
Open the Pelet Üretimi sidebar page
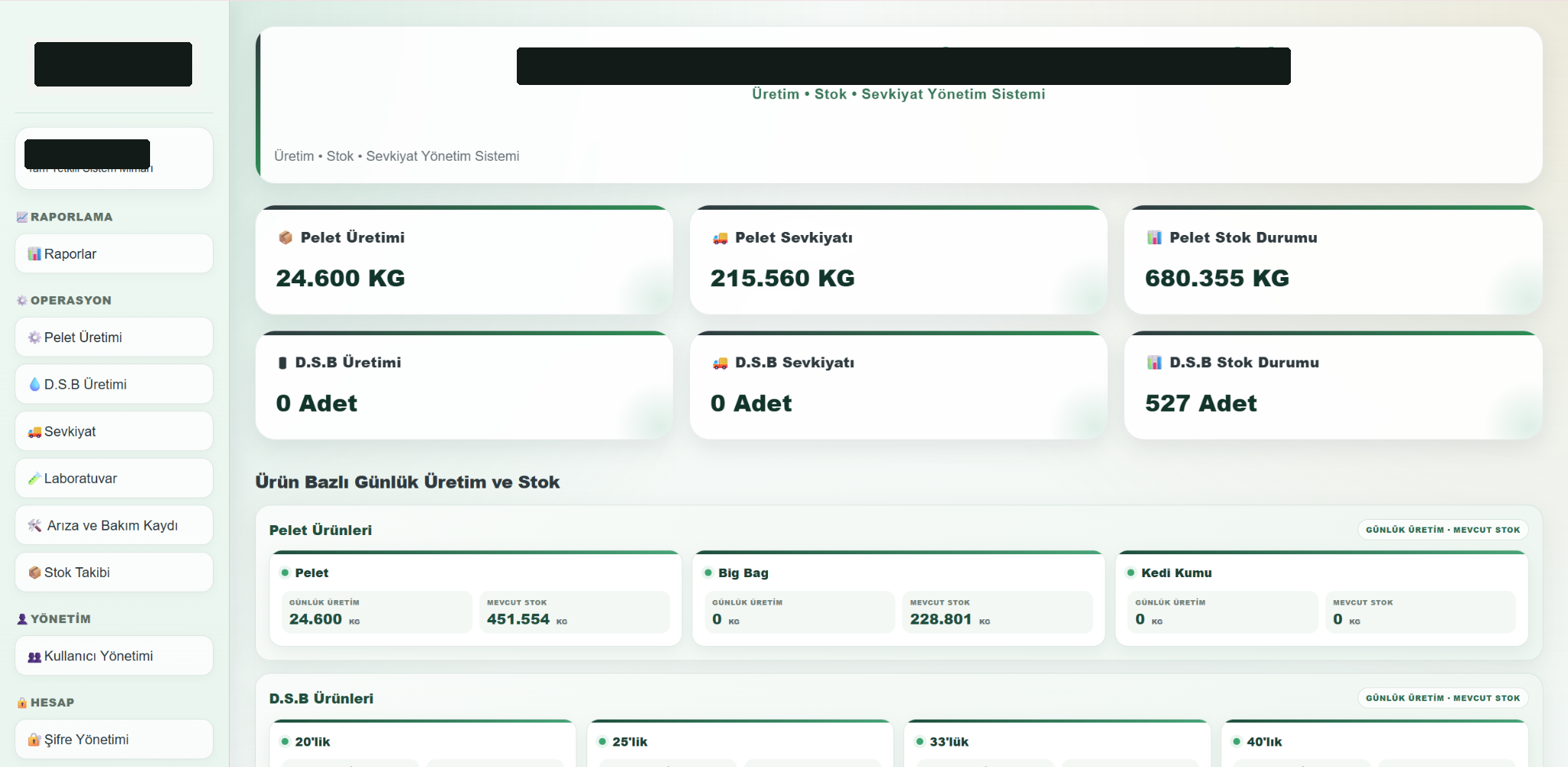click(x=114, y=337)
